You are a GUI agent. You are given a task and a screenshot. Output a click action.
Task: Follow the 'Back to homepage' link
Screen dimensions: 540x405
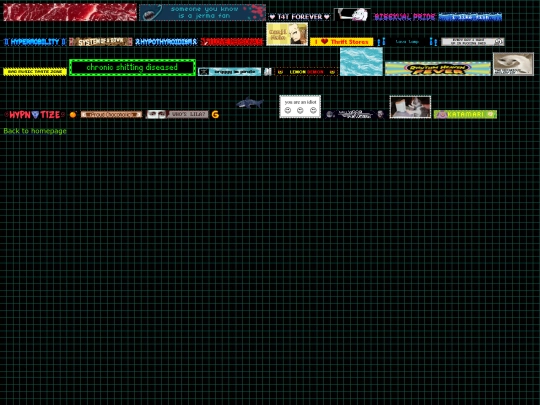tap(35, 131)
